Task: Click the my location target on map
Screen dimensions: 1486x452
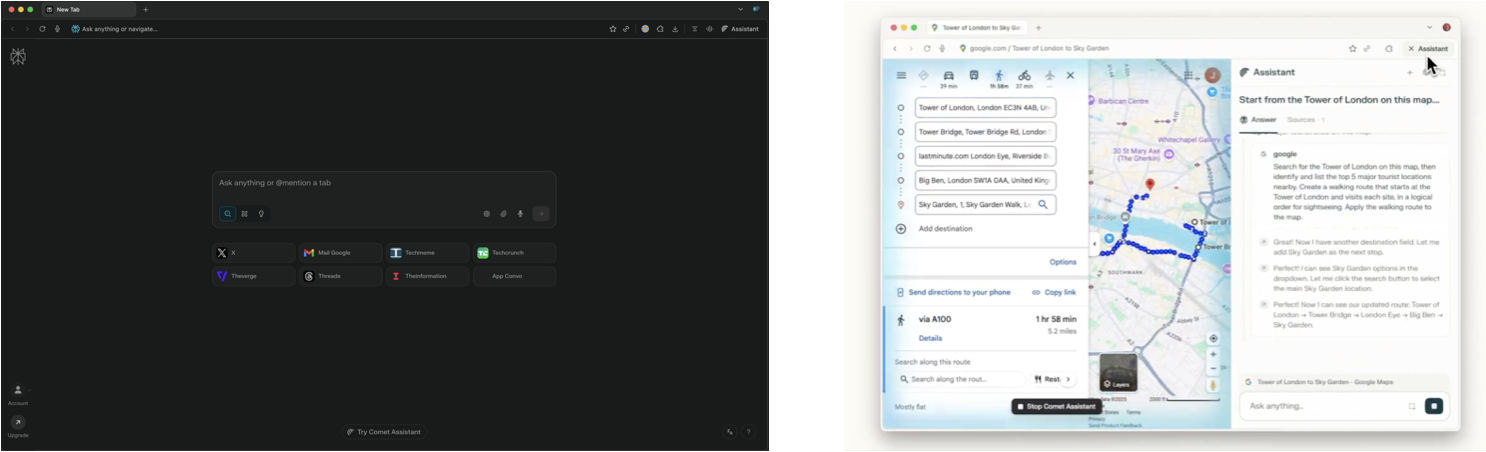Action: tap(1213, 338)
